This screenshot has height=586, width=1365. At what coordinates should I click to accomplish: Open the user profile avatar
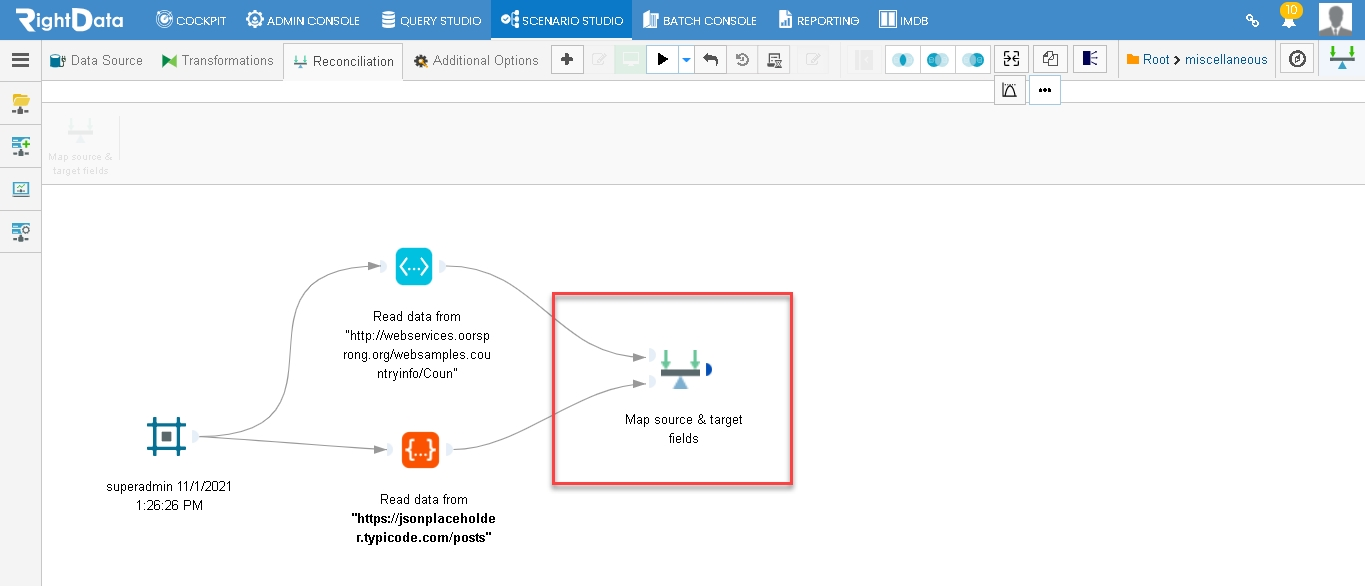coord(1335,19)
